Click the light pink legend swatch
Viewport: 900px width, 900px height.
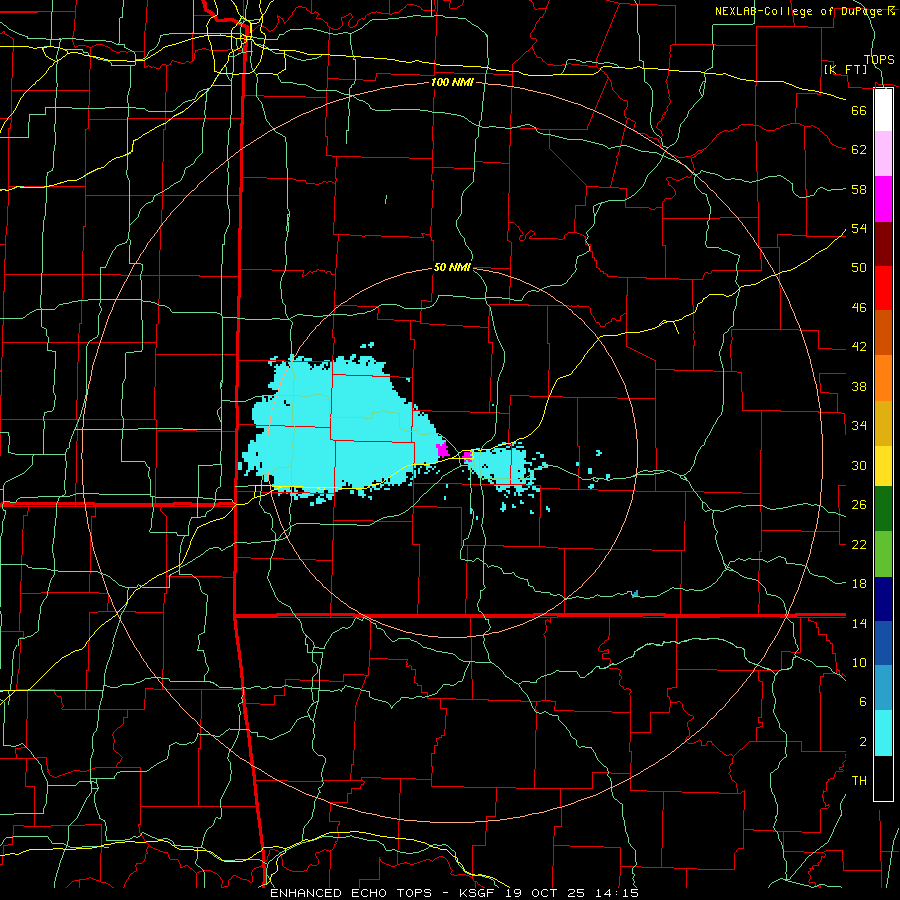883,154
